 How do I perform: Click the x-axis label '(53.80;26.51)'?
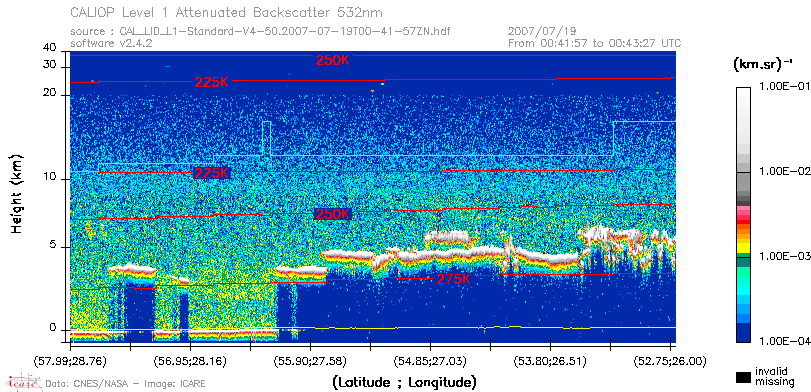click(x=550, y=360)
